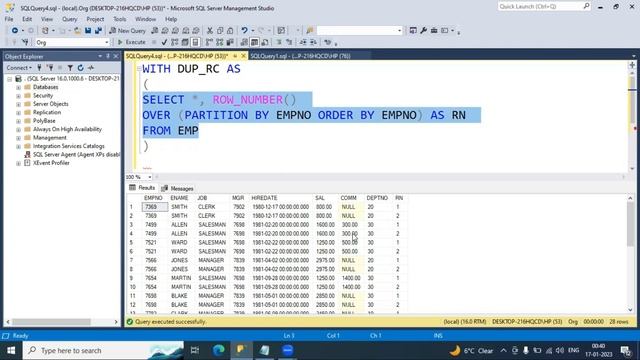640x360 pixels.
Task: Expand the Server Objects node
Action: (18, 104)
